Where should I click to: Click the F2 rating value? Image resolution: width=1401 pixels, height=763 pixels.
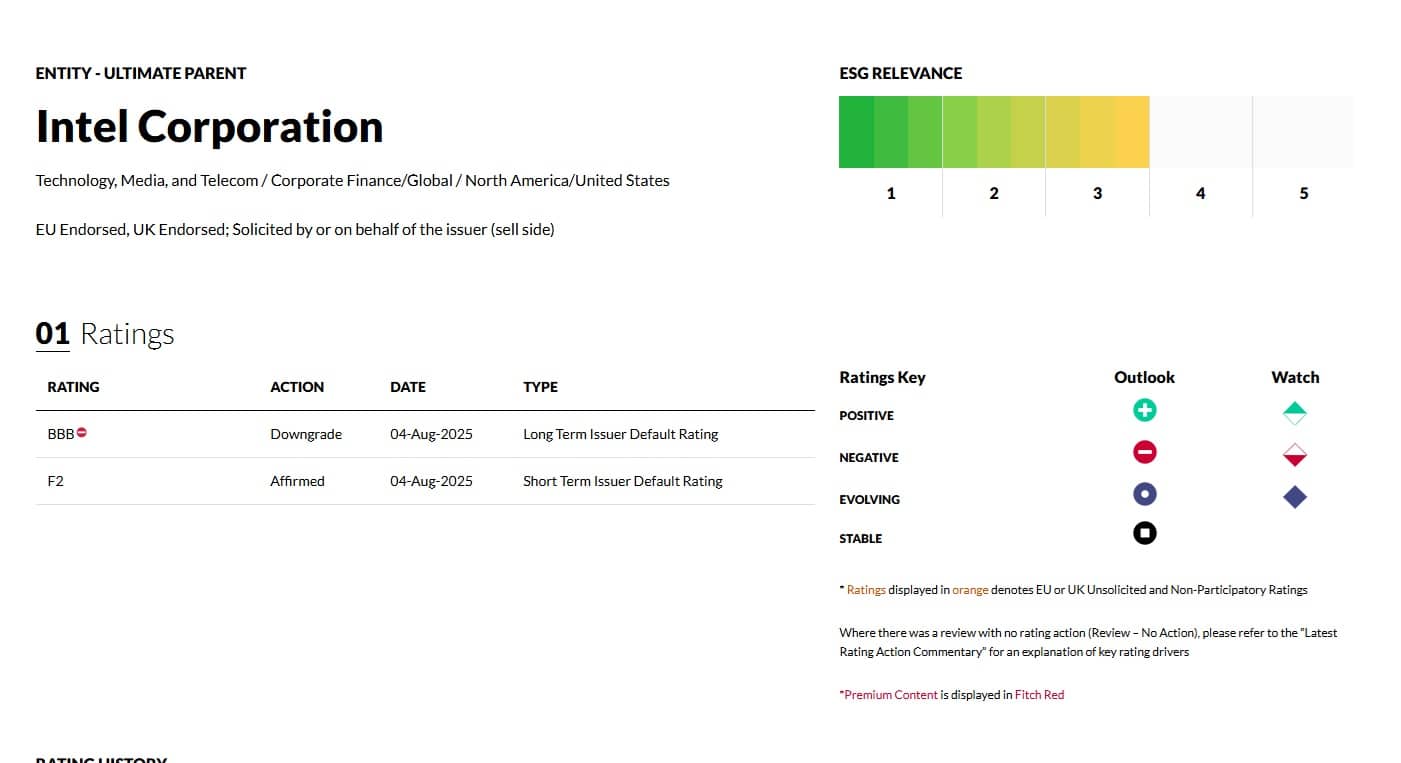[x=55, y=481]
